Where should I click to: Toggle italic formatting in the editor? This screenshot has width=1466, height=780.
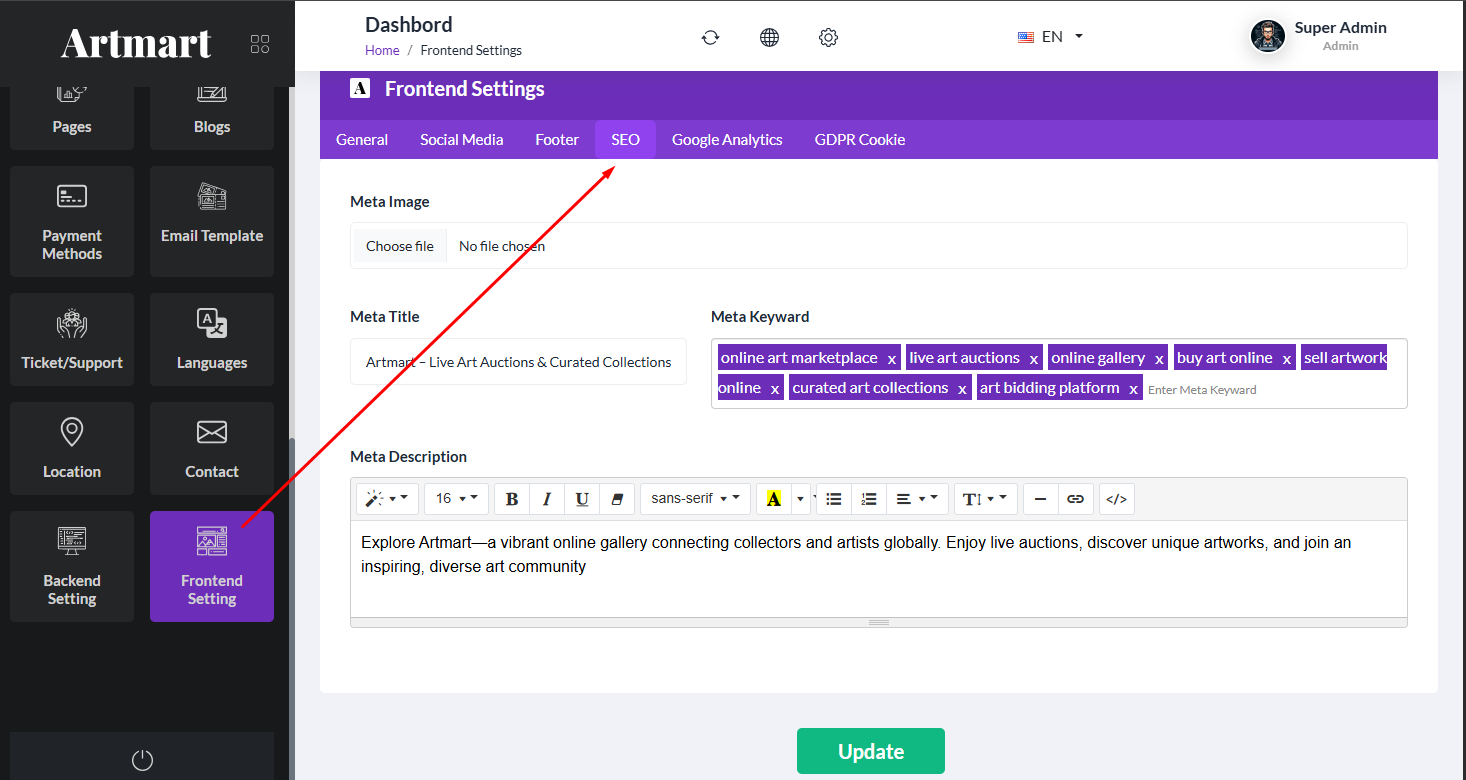pyautogui.click(x=547, y=499)
